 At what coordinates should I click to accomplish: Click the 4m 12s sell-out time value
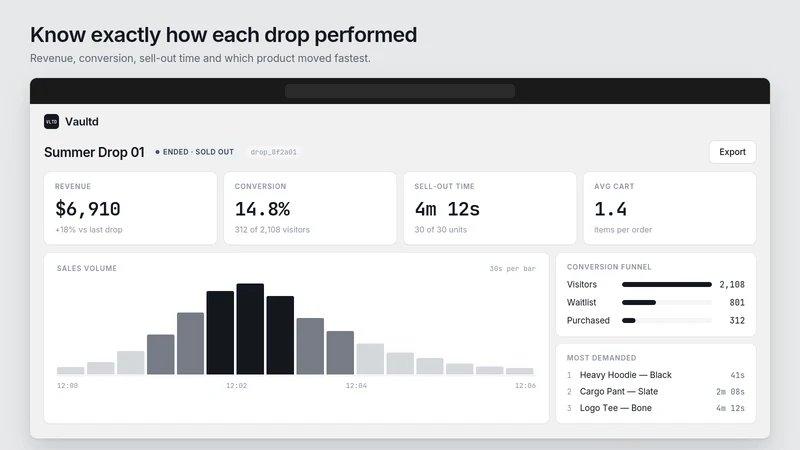tap(447, 209)
